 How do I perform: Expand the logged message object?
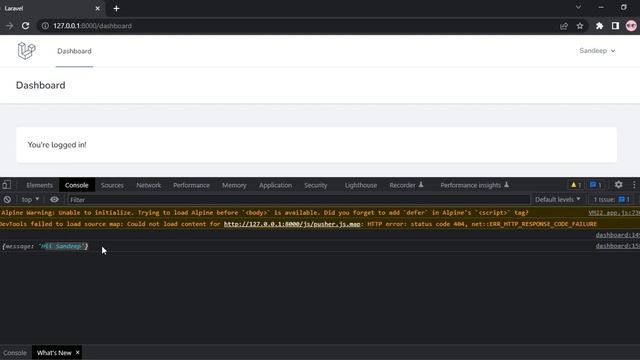pos(45,246)
